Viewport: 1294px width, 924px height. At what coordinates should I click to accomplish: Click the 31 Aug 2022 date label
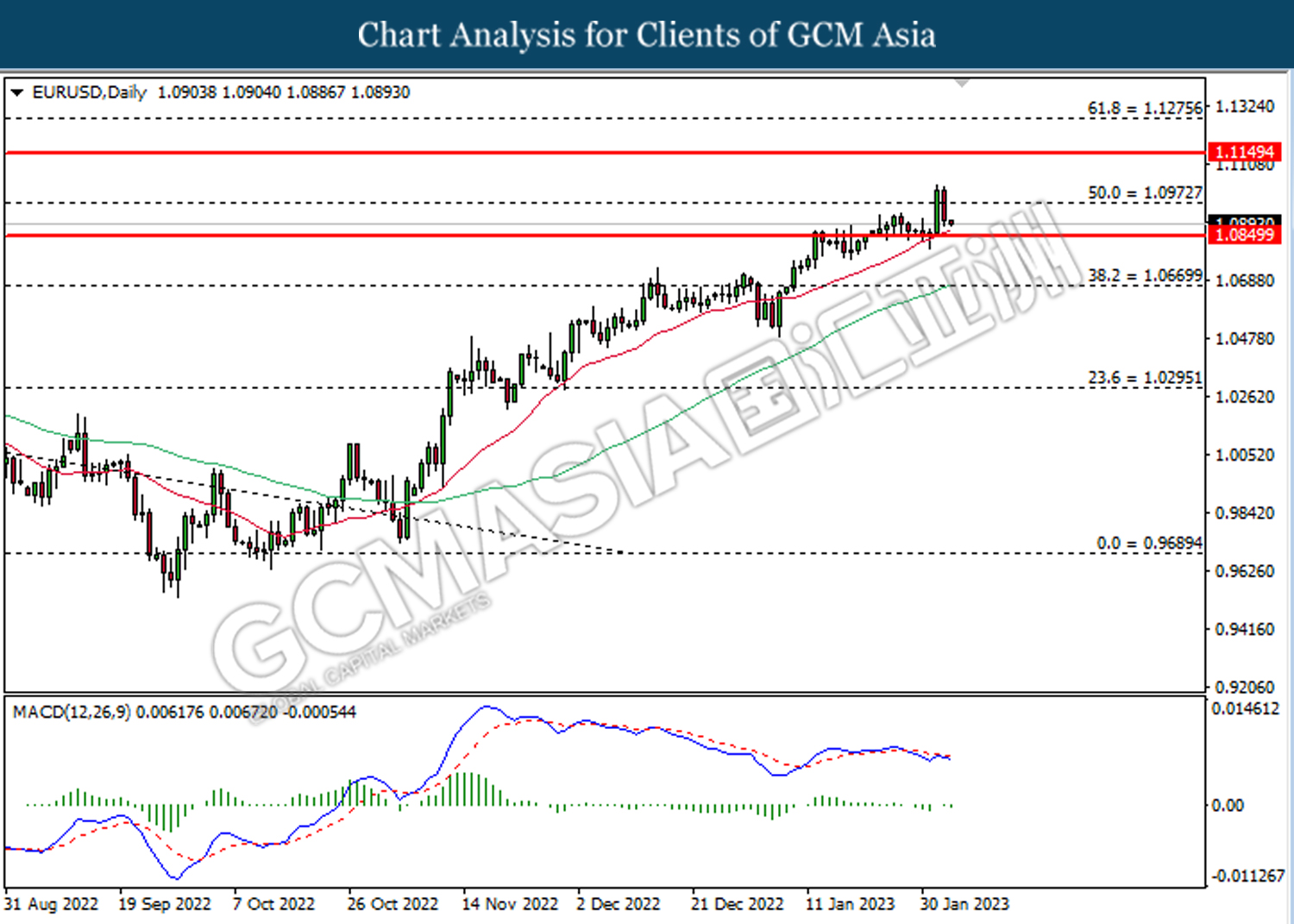pyautogui.click(x=51, y=904)
